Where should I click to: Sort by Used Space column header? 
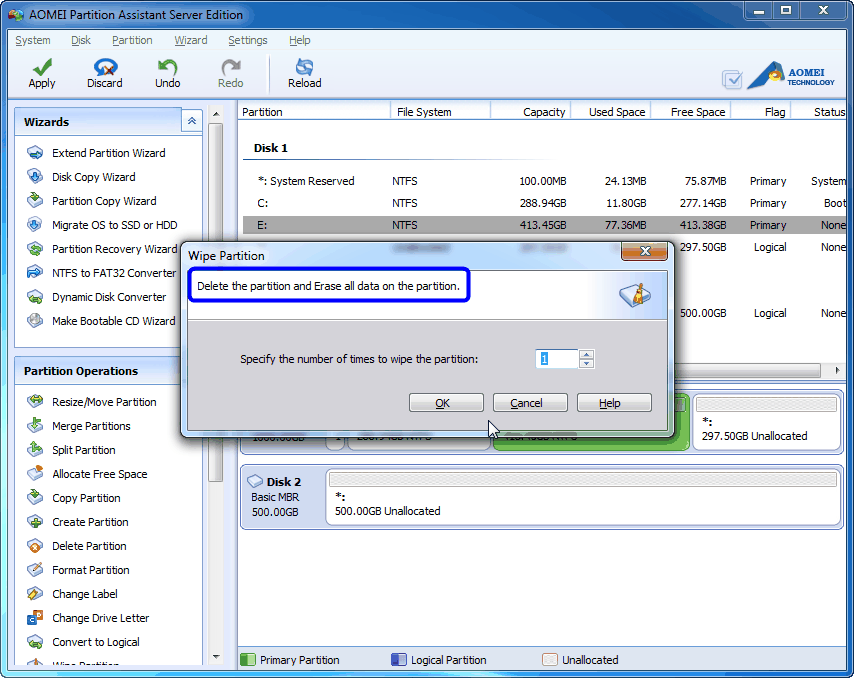(611, 112)
